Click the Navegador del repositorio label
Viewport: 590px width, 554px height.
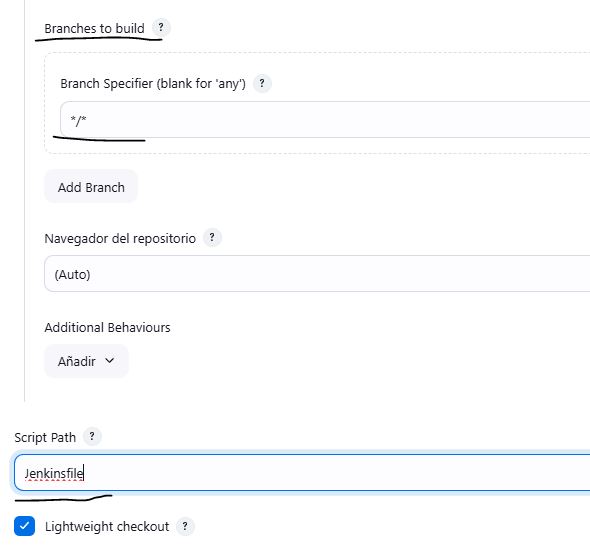click(x=120, y=238)
